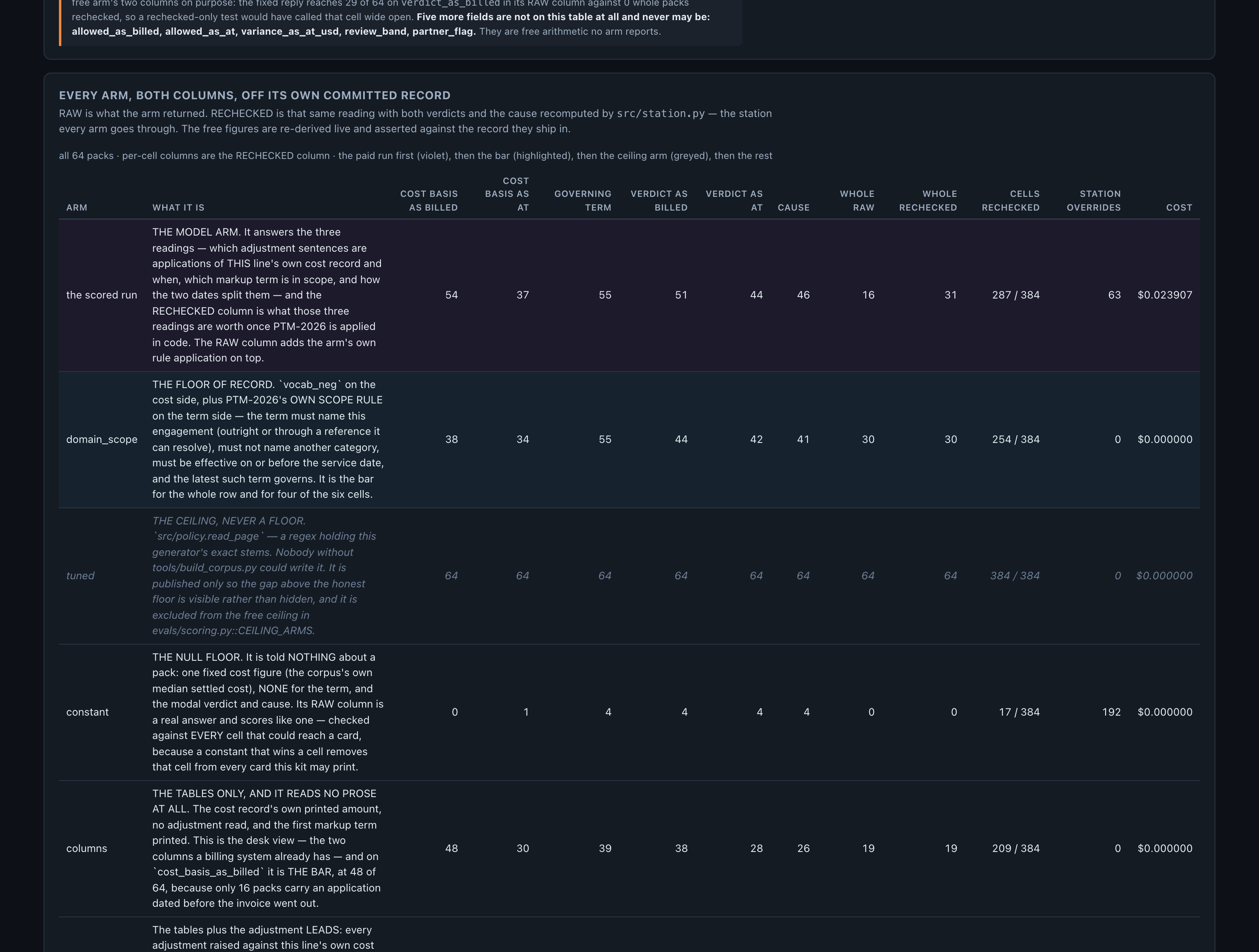Click the CAUSE column header

[x=793, y=208]
